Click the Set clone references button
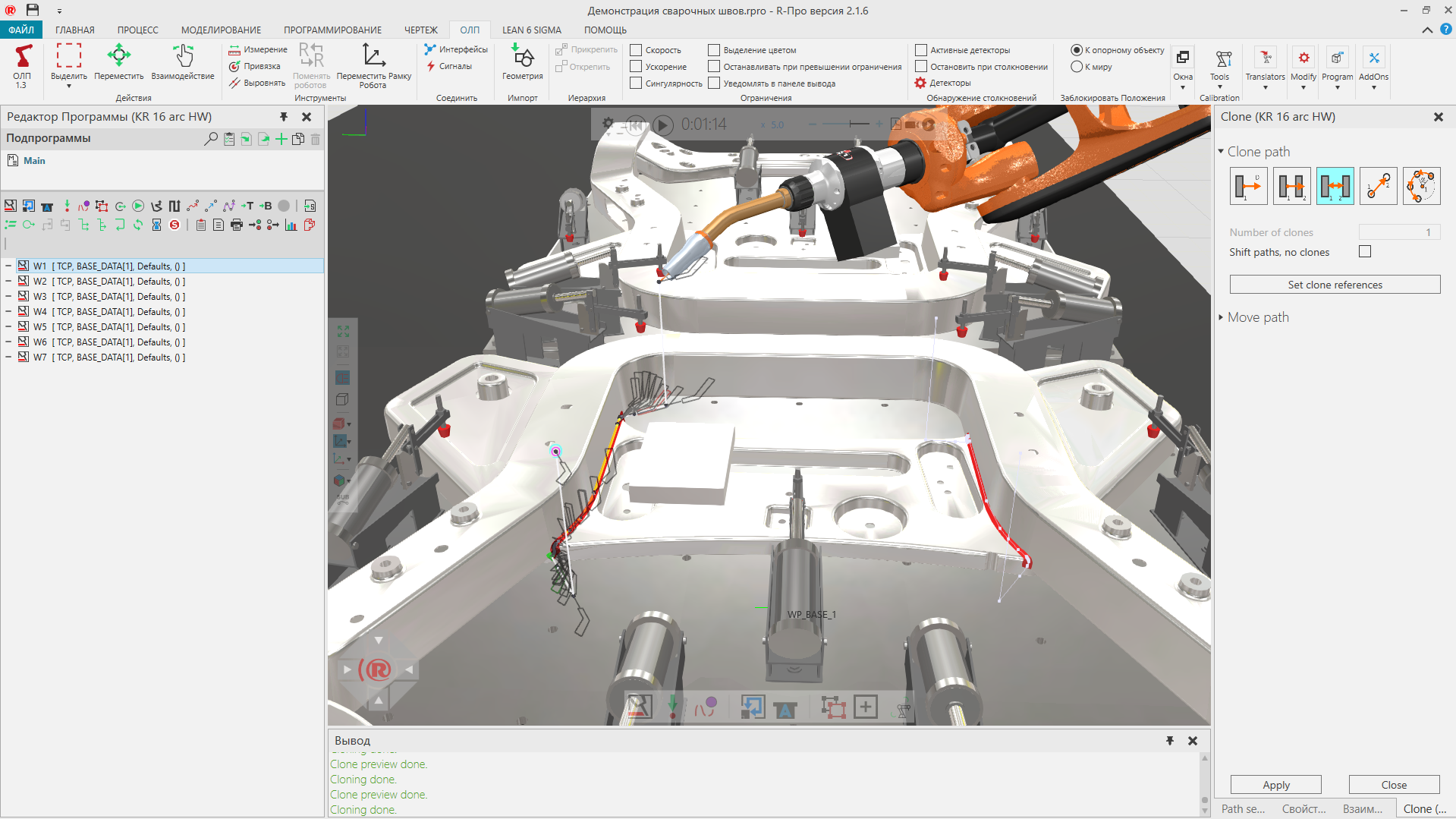The height and width of the screenshot is (819, 1456). [1335, 285]
